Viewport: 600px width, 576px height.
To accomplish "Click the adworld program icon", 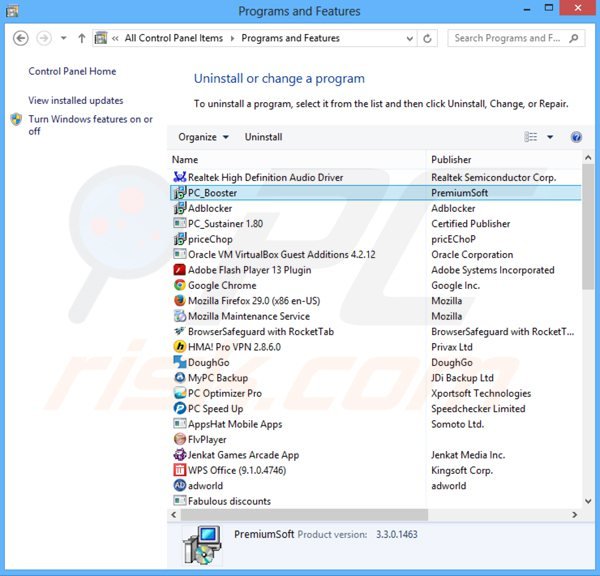I will [x=179, y=485].
